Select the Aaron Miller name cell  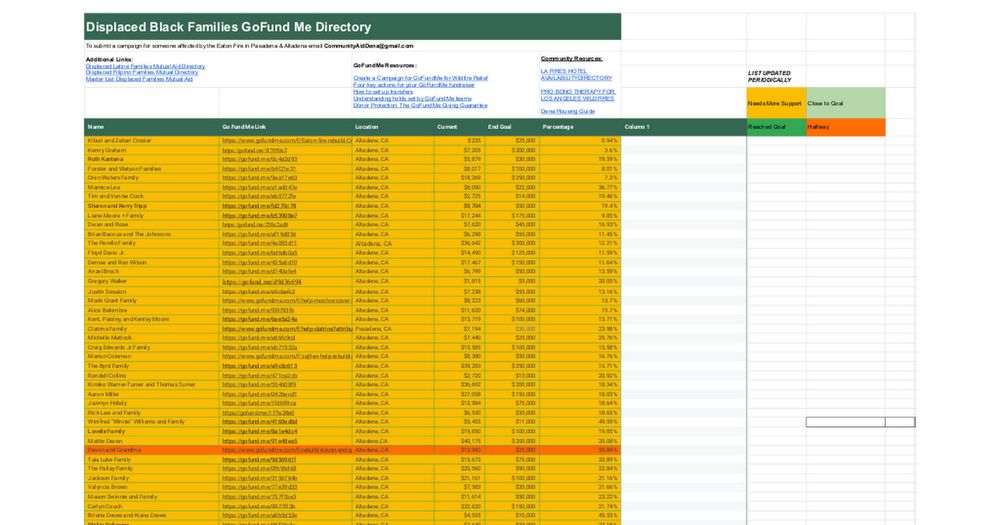(152, 394)
